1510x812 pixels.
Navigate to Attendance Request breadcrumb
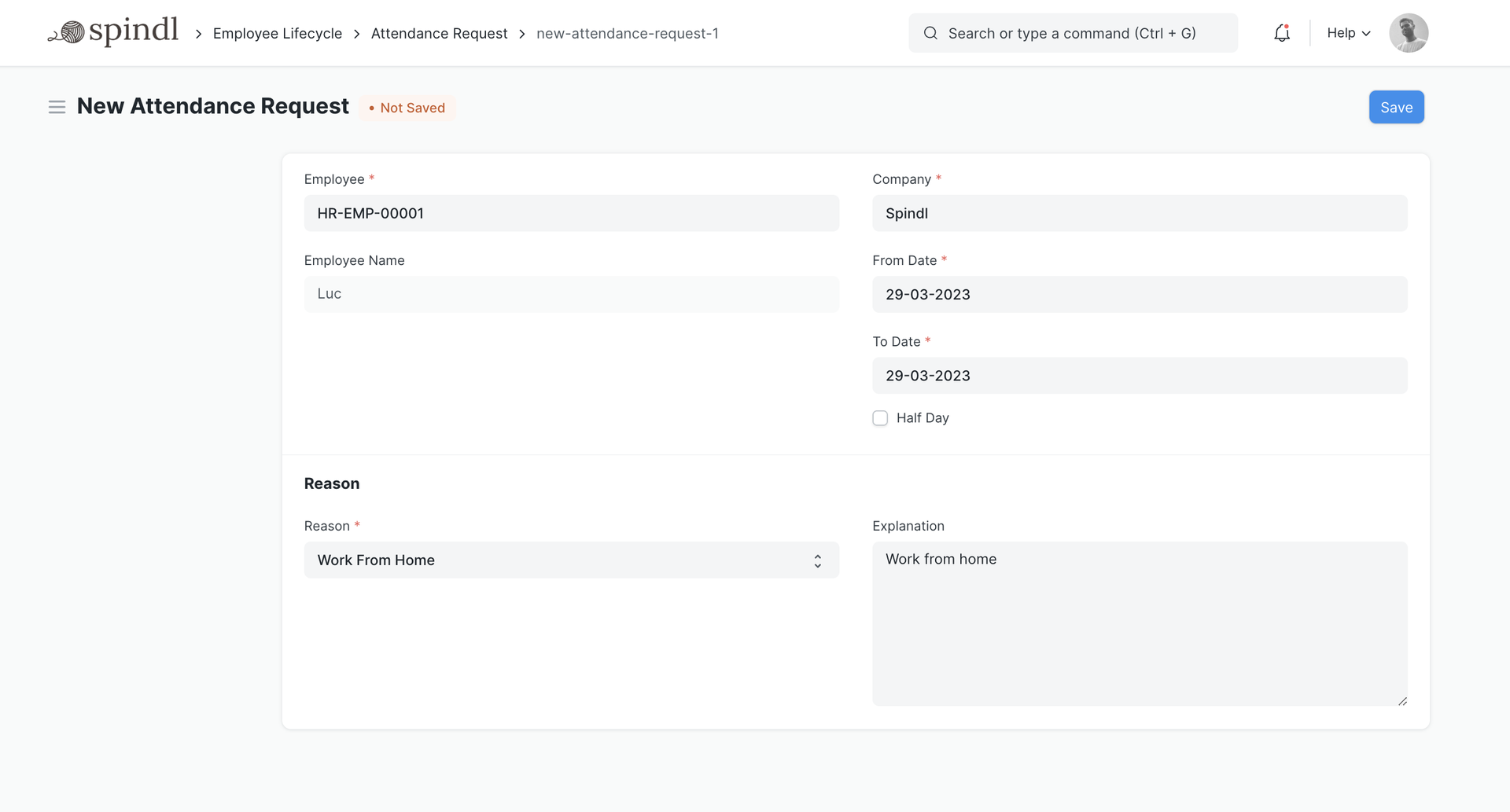click(439, 34)
